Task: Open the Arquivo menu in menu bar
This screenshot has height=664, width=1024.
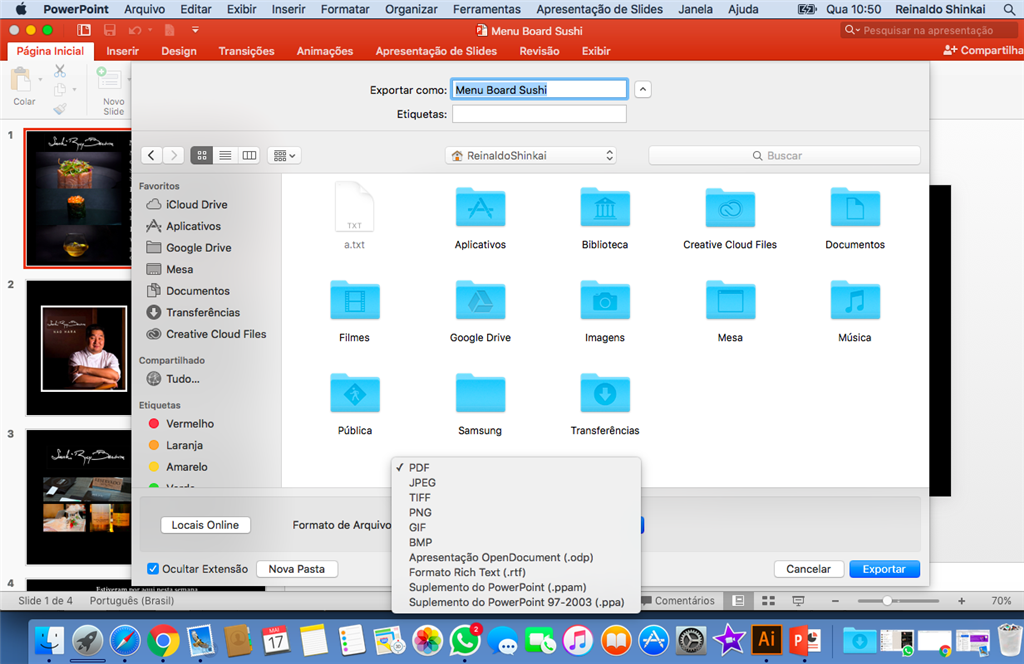Action: pos(144,9)
